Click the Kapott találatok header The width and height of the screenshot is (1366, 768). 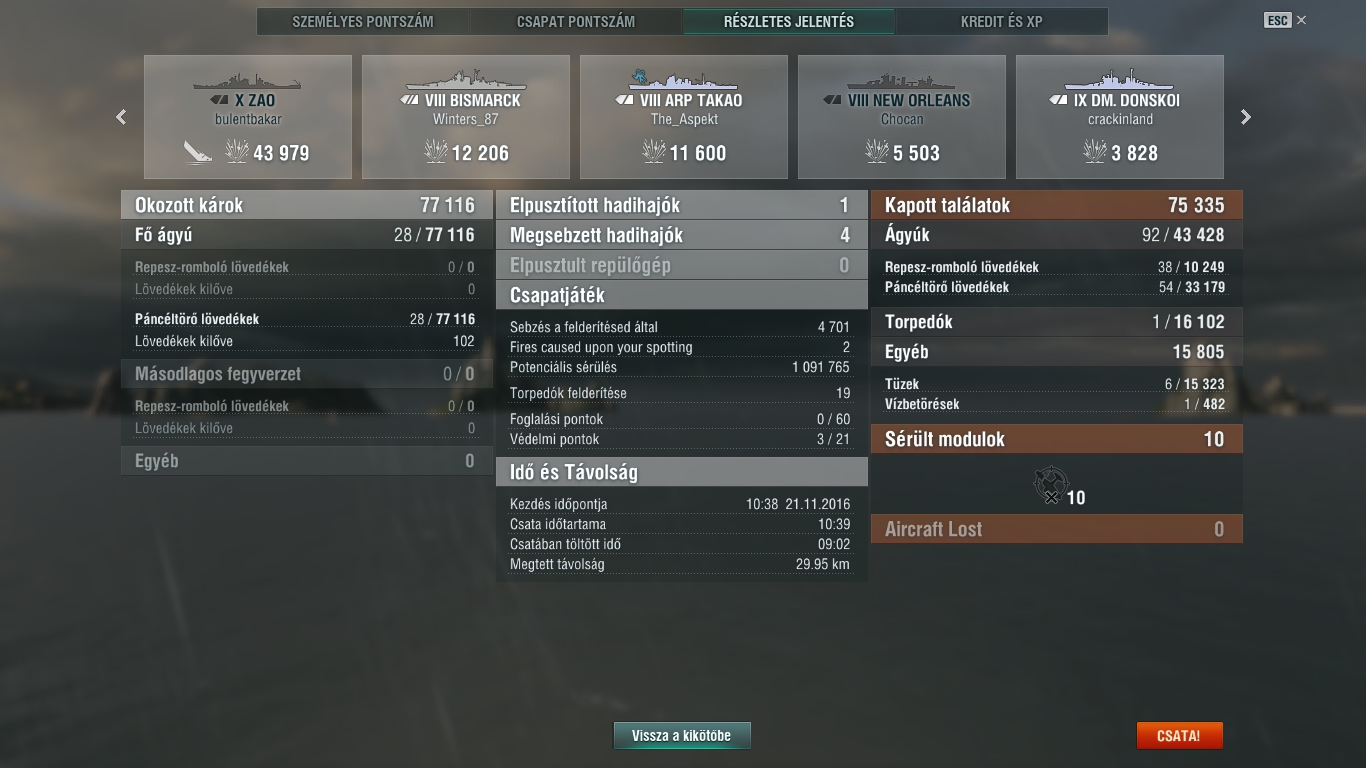click(x=1056, y=205)
